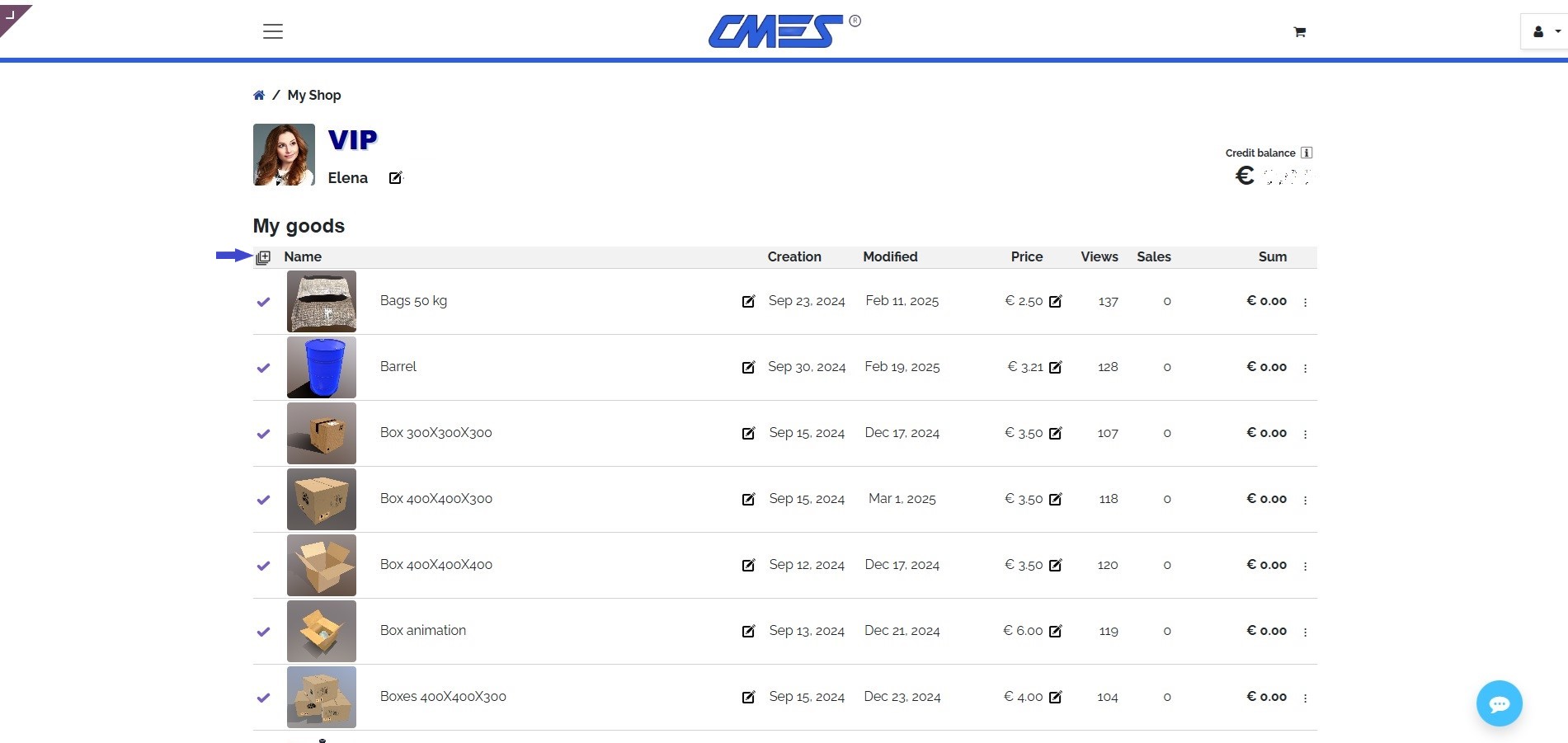The image size is (1568, 743).
Task: Toggle the Bags 50 kg checkmark
Action: pyautogui.click(x=263, y=302)
